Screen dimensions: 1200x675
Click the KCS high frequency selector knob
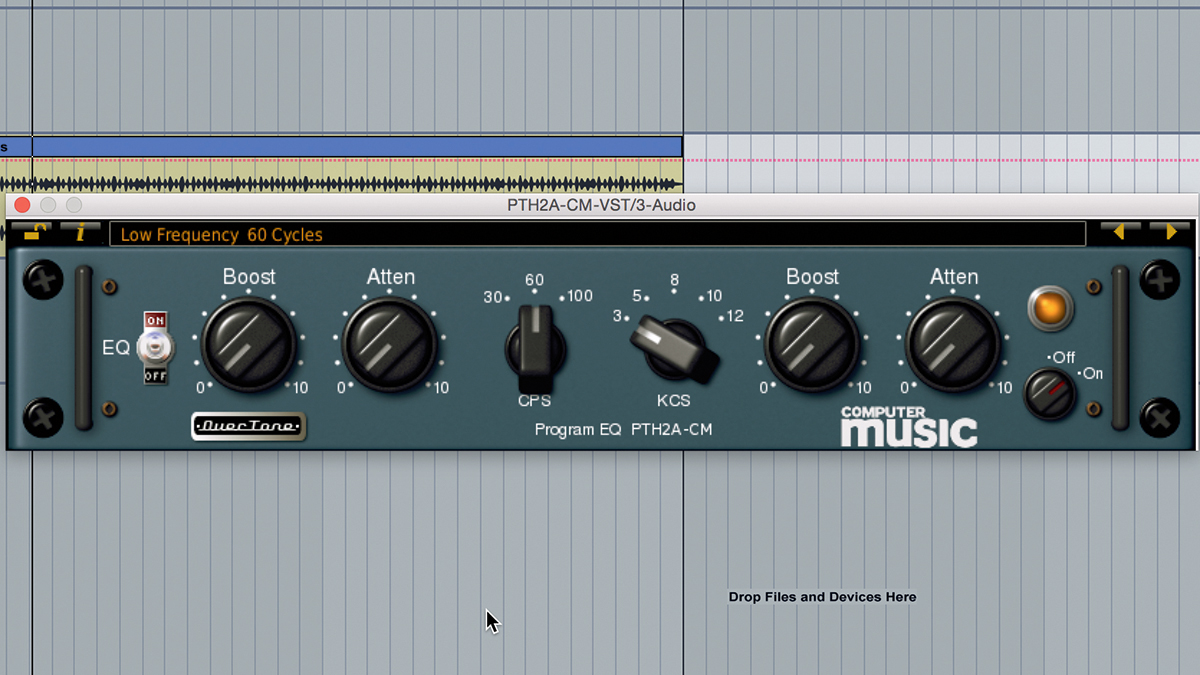pos(674,348)
